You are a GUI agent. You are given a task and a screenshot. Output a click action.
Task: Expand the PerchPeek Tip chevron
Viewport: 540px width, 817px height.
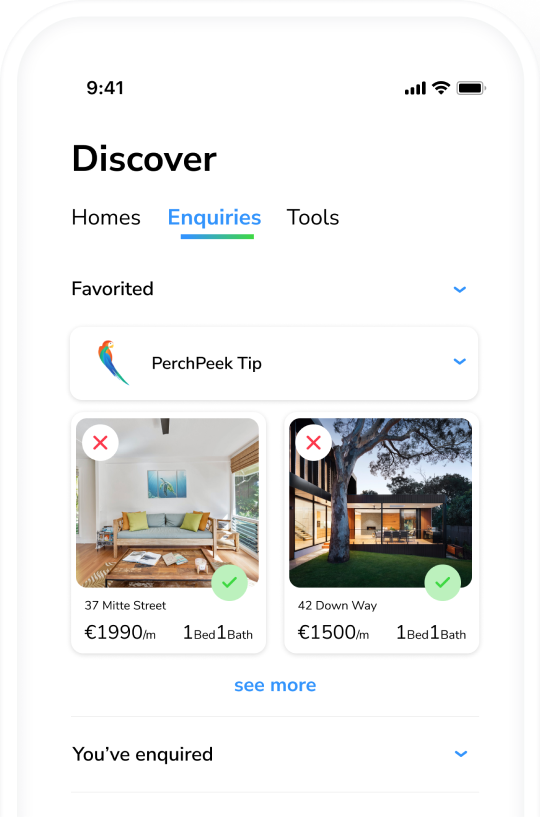pyautogui.click(x=460, y=361)
